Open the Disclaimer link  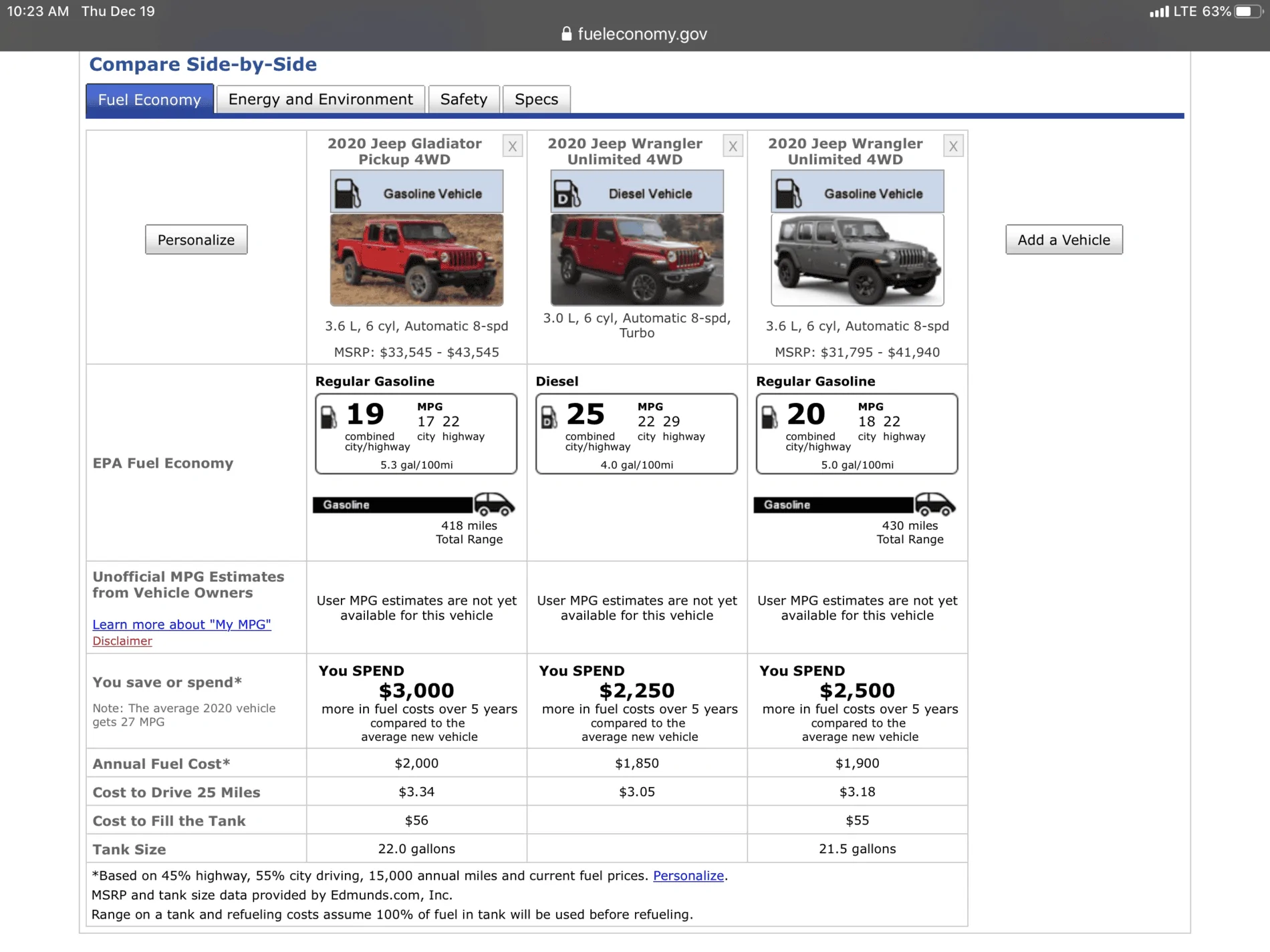click(x=122, y=641)
